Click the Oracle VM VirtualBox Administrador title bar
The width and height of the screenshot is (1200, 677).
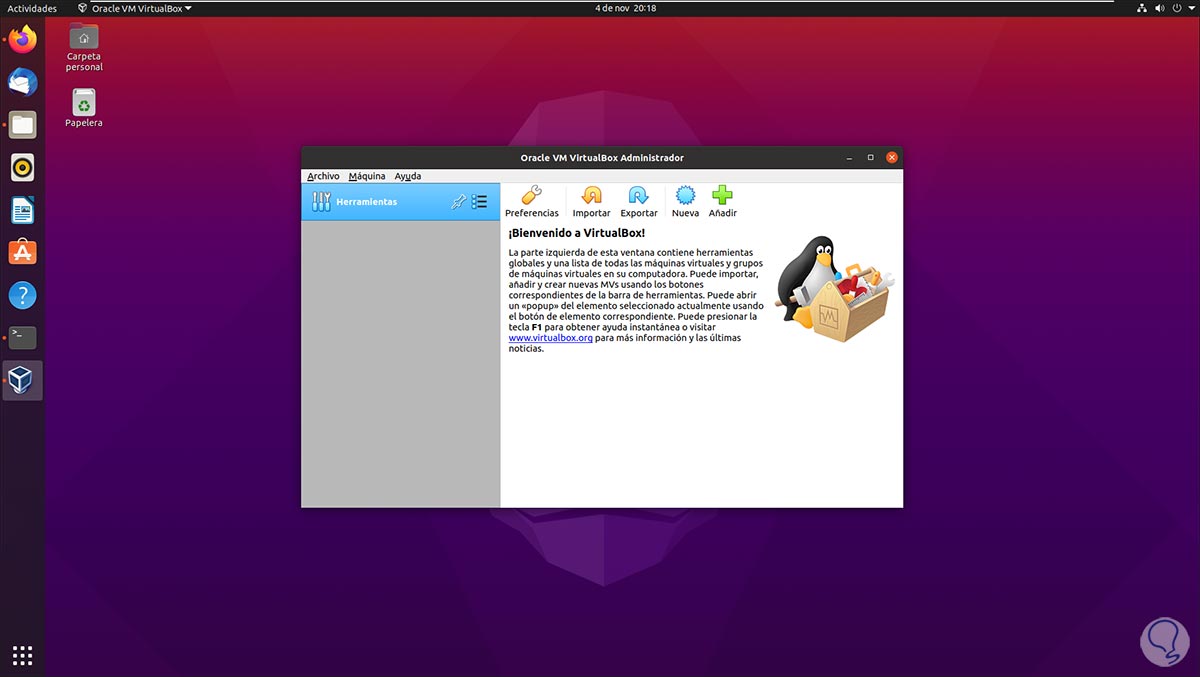602,157
